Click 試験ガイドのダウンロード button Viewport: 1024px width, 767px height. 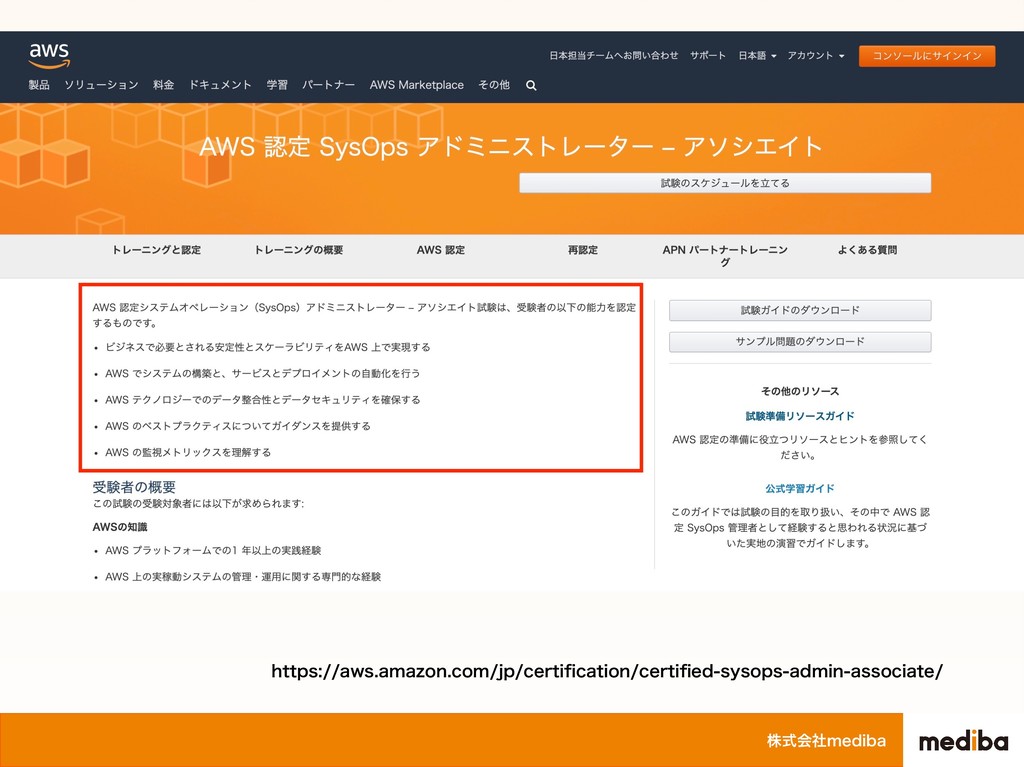800,310
